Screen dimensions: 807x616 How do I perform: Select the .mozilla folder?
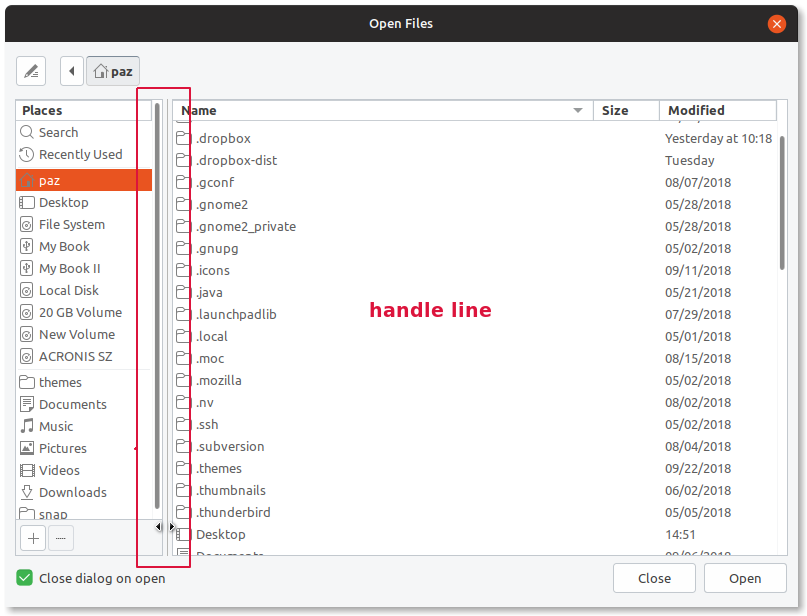tap(474, 380)
